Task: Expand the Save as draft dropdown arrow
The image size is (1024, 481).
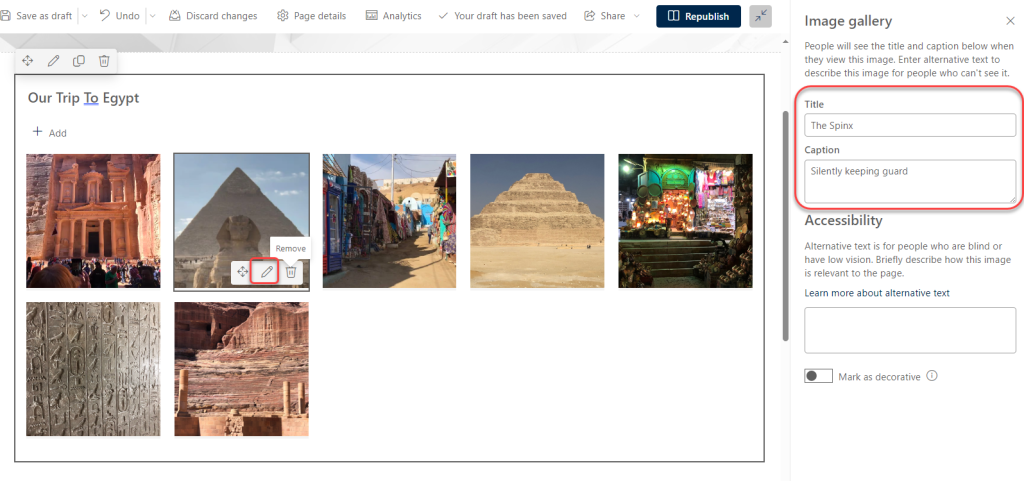Action: click(84, 16)
